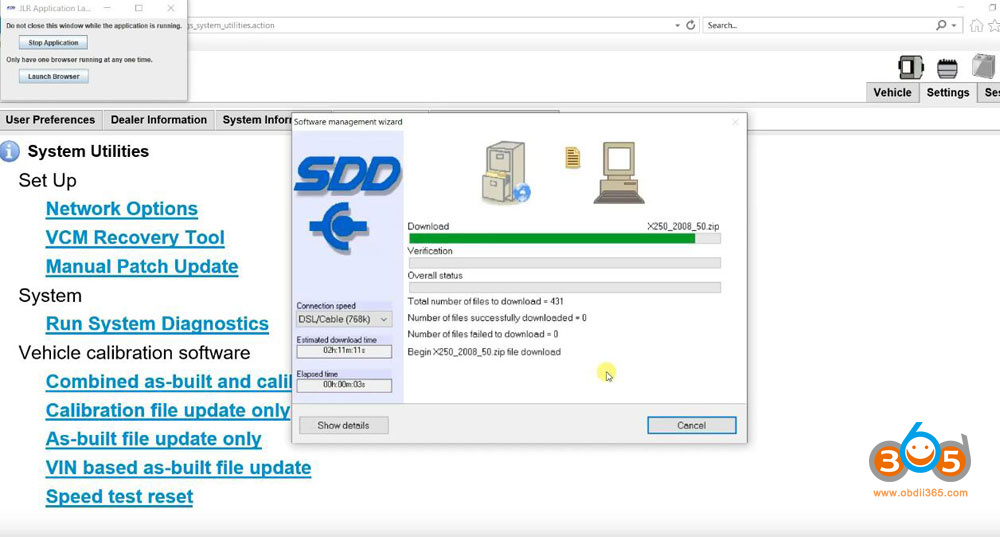This screenshot has width=1000, height=537.
Task: Click 'Number of files successfully downloaded = 0' text
Action: click(x=497, y=318)
